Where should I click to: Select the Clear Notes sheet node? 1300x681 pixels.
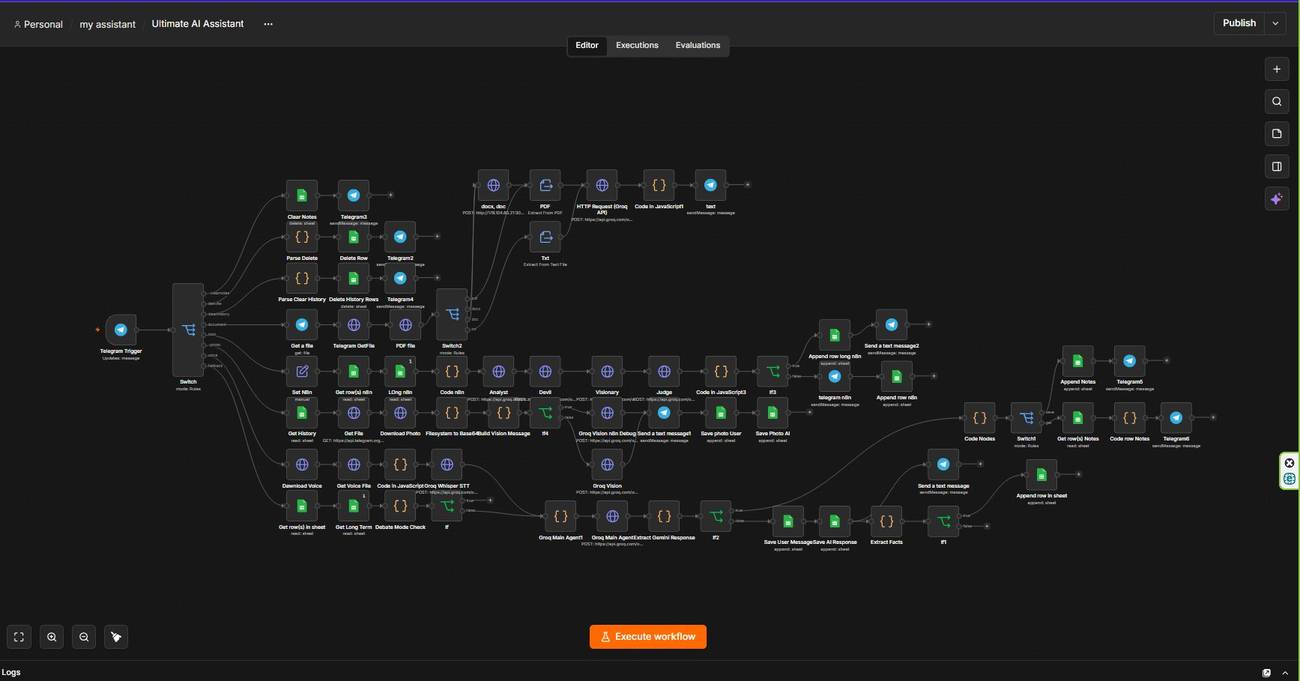(x=302, y=195)
